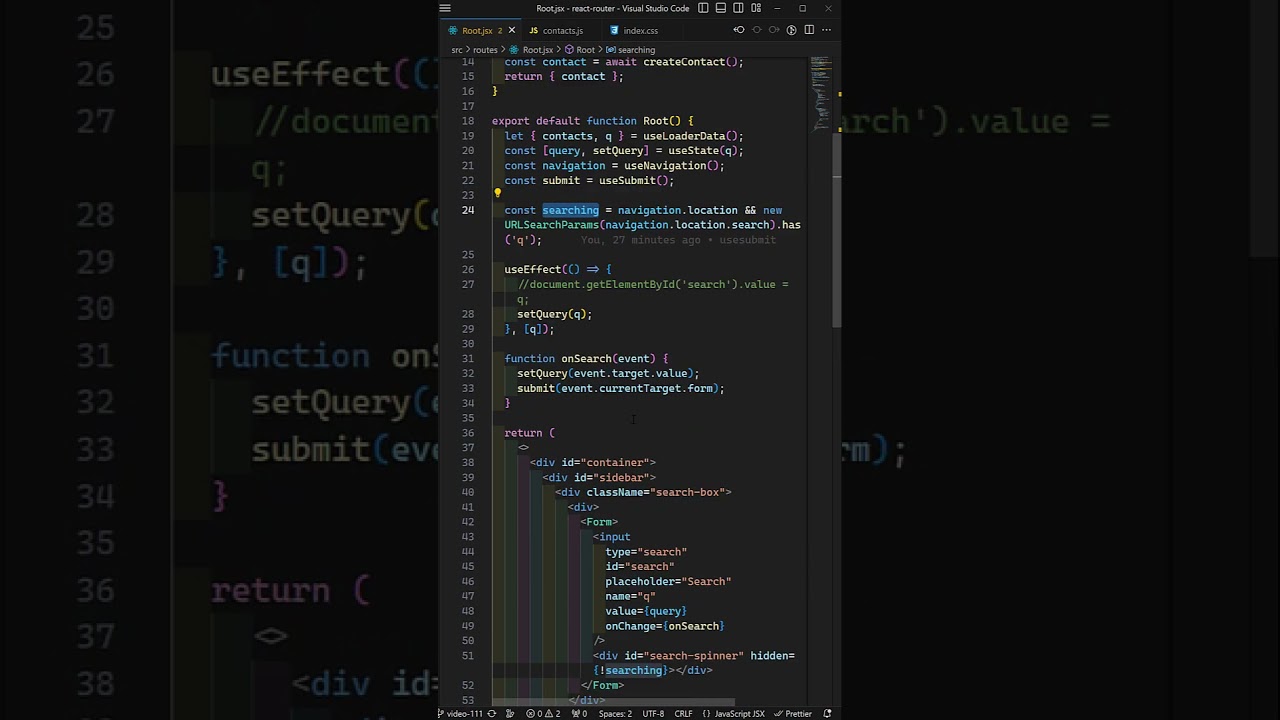The height and width of the screenshot is (720, 1280).
Task: Select src in the breadcrumb
Action: tap(457, 50)
